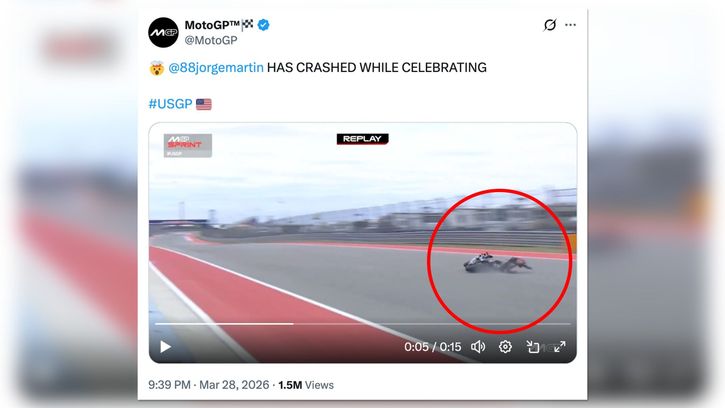Play the crash replay video

coord(166,347)
